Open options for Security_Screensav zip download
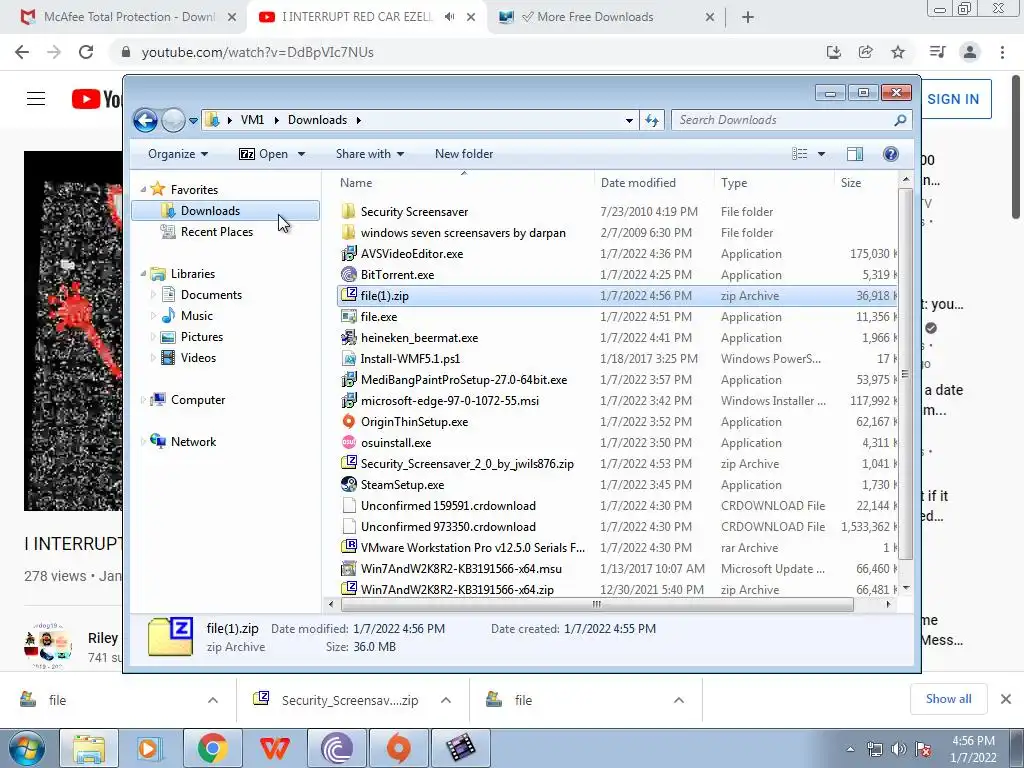This screenshot has height=768, width=1024. click(446, 700)
